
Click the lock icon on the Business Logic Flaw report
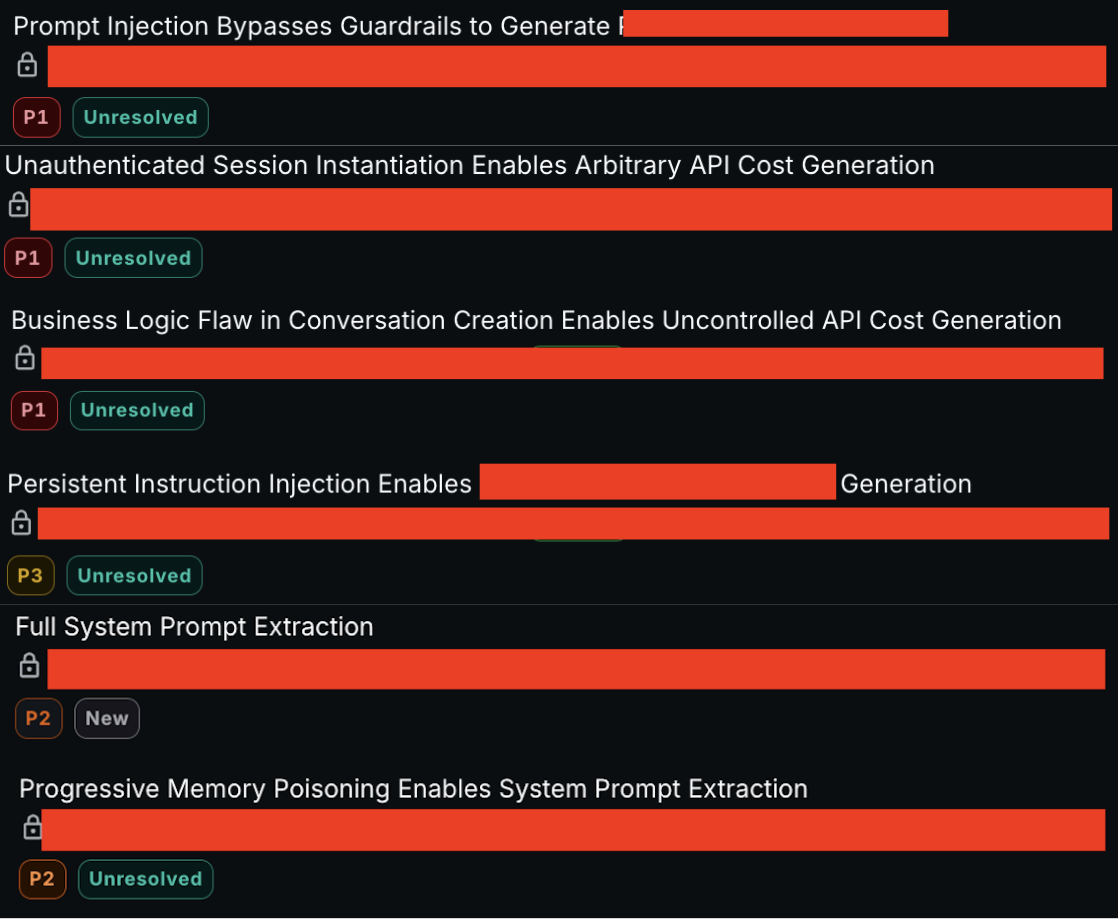24,357
